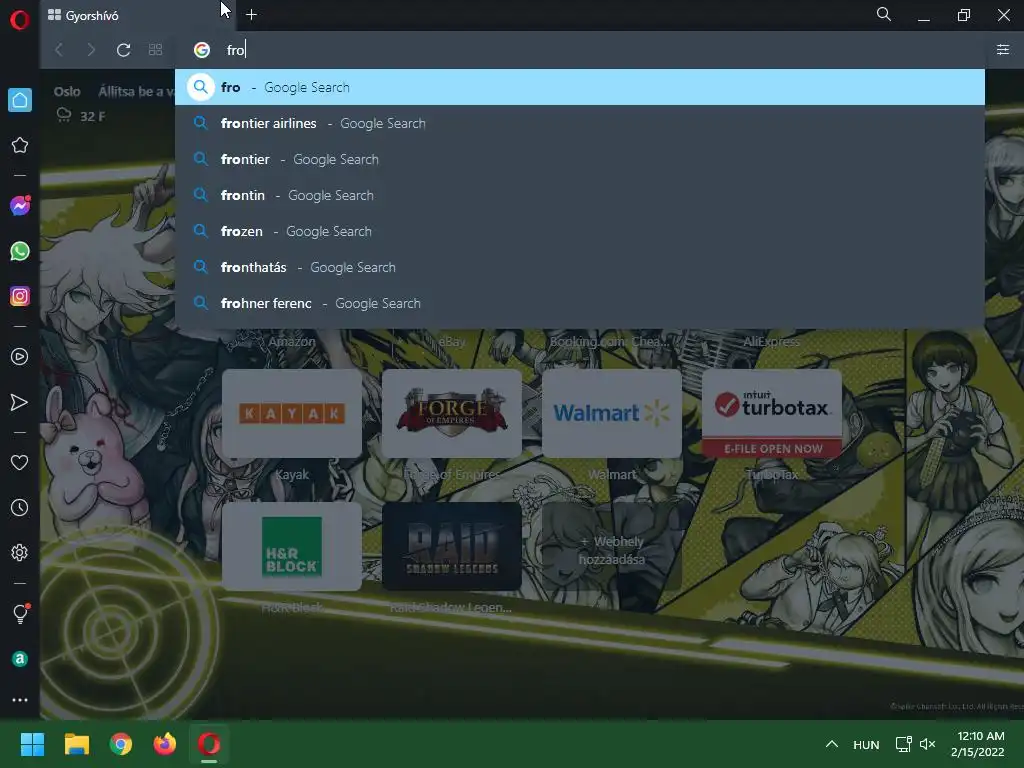
Task: Choose 'frozen' search suggestion
Action: 580,231
